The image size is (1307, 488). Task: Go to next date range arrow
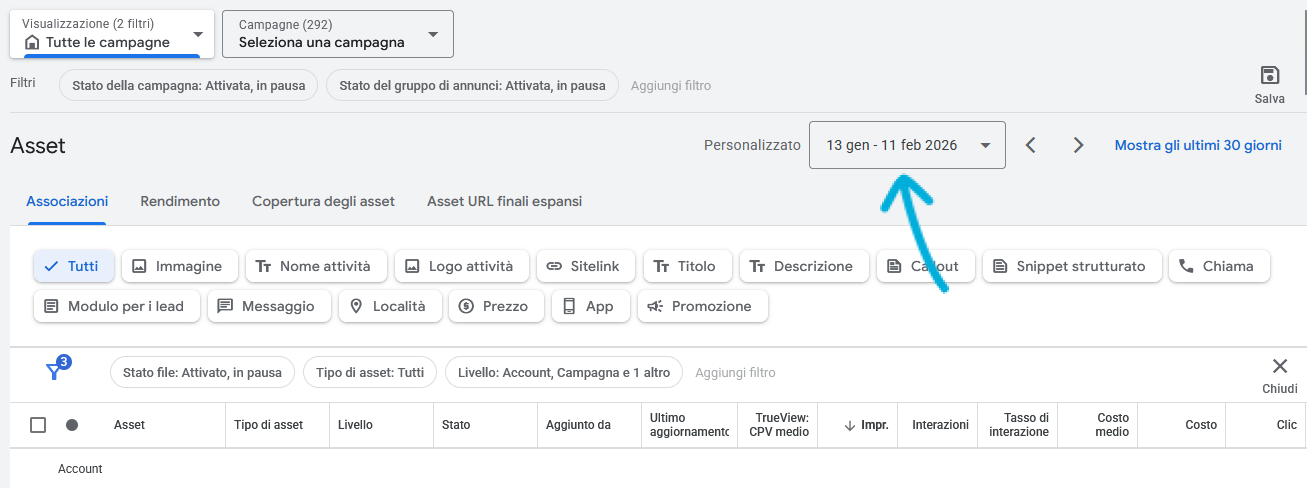1078,145
